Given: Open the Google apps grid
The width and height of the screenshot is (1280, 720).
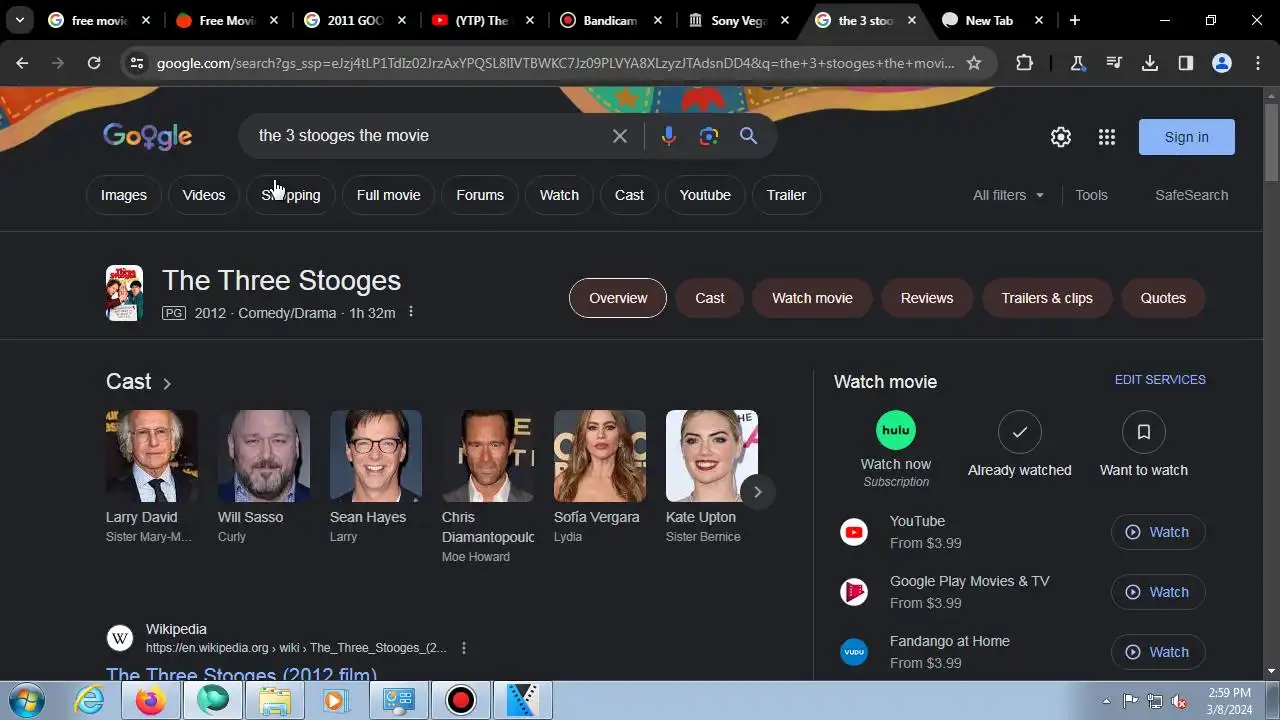Looking at the screenshot, I should coord(1107,137).
